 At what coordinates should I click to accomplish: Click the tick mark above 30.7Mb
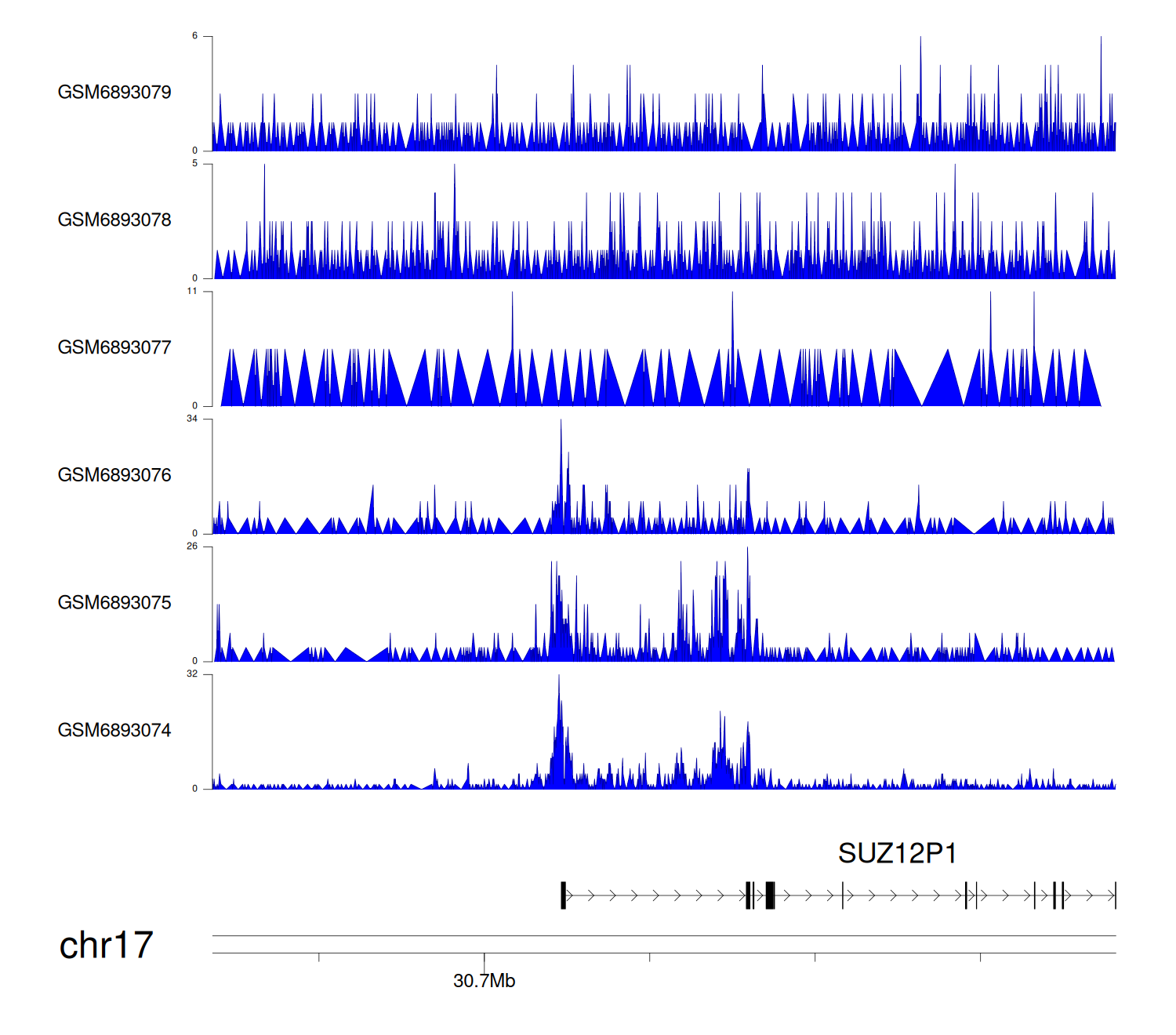click(484, 958)
